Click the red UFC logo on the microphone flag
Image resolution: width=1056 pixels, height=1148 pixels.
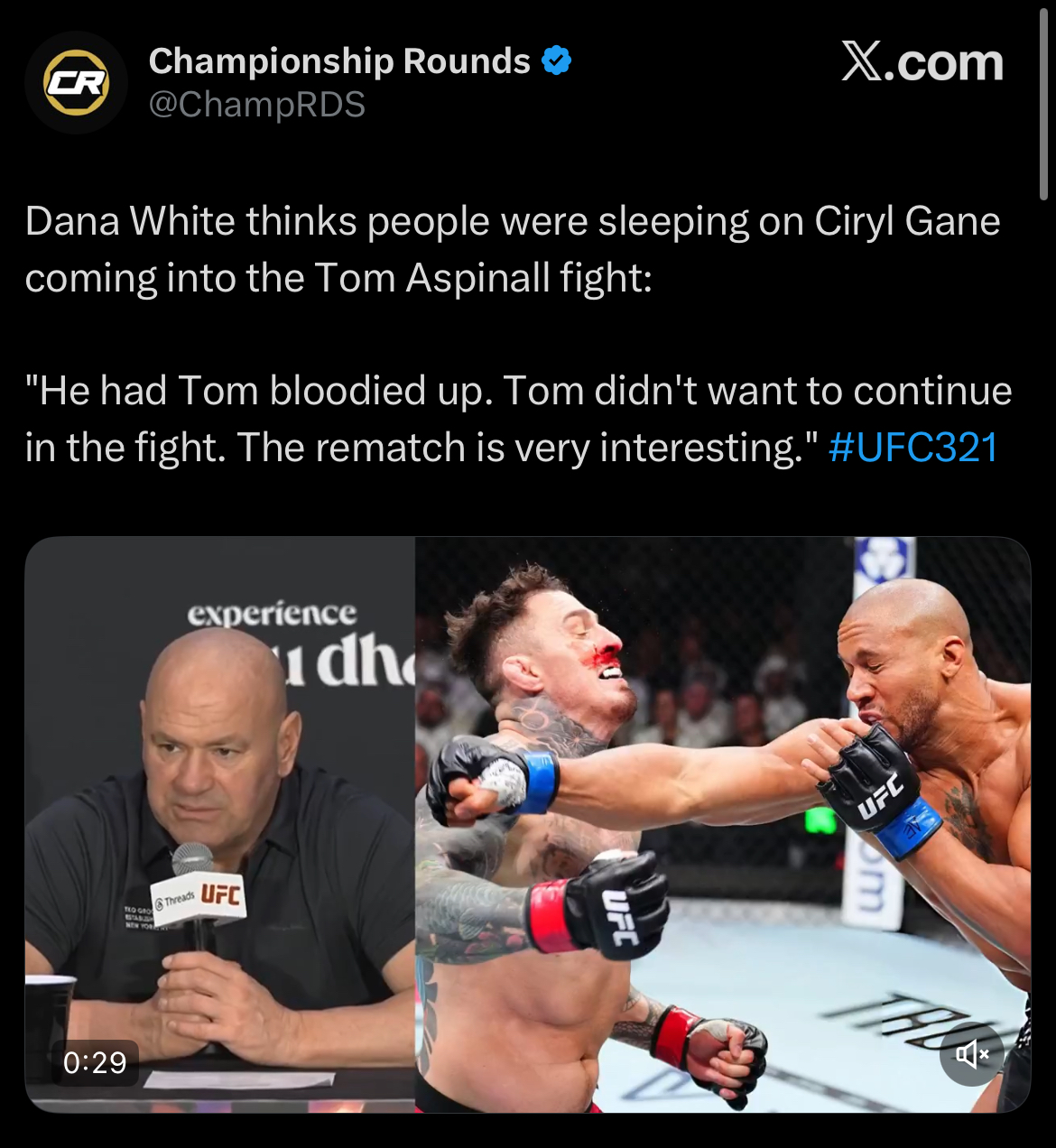click(x=220, y=894)
